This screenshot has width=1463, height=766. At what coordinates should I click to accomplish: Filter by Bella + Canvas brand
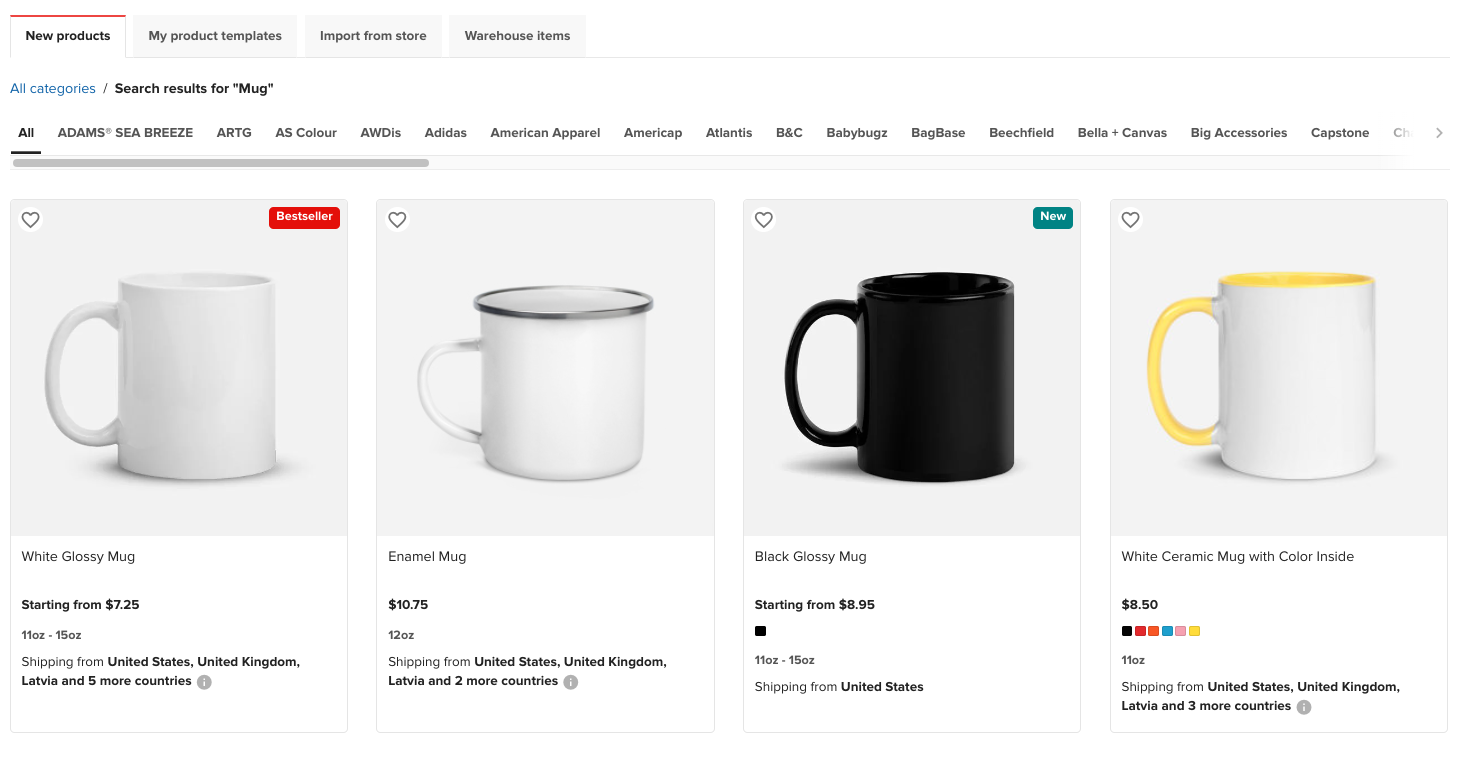point(1122,133)
